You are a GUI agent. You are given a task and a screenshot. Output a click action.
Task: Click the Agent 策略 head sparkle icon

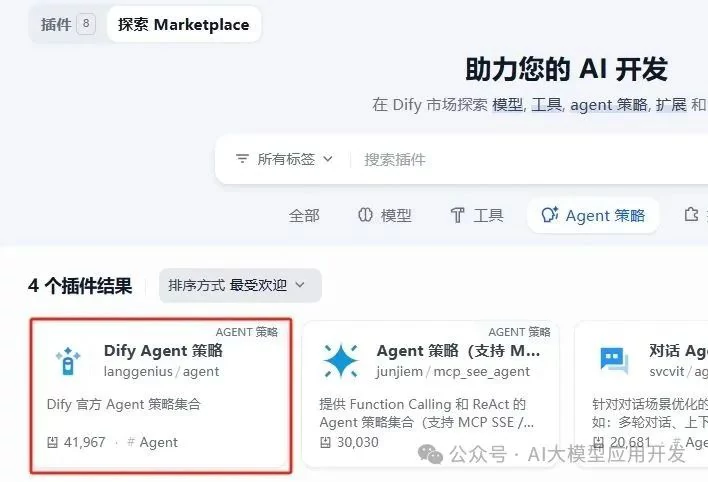pos(550,215)
